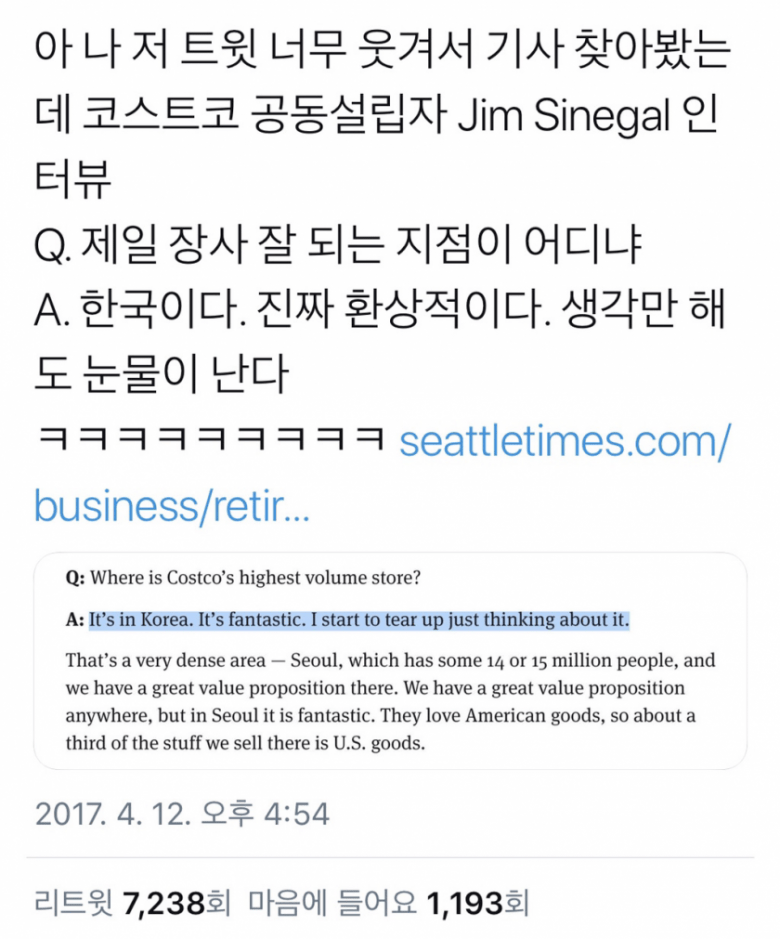Click the paragraph starting "That's a very dense area"

tap(390, 701)
